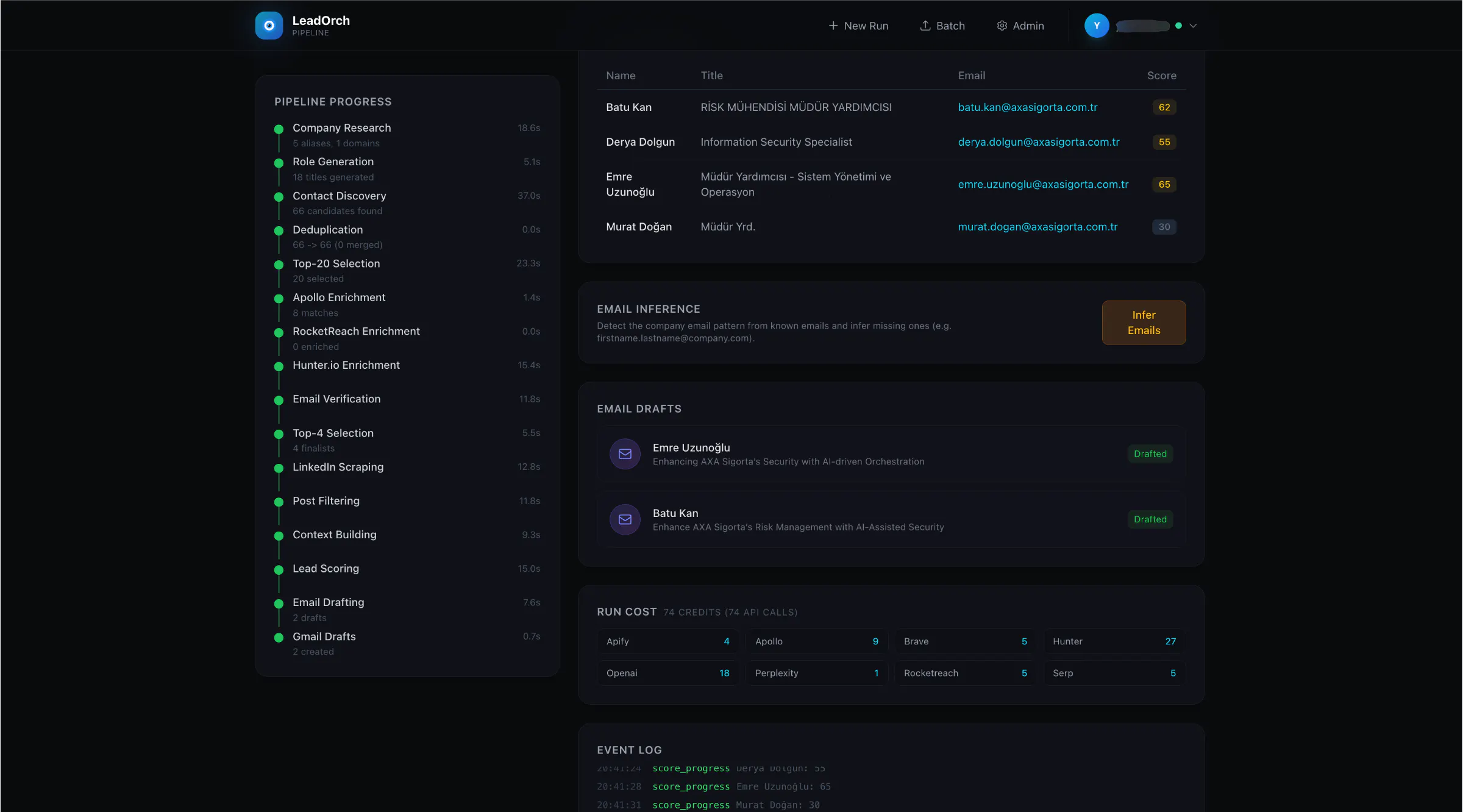Viewport: 1463px width, 812px height.
Task: Click the Email Drafting step status dot
Action: point(279,604)
